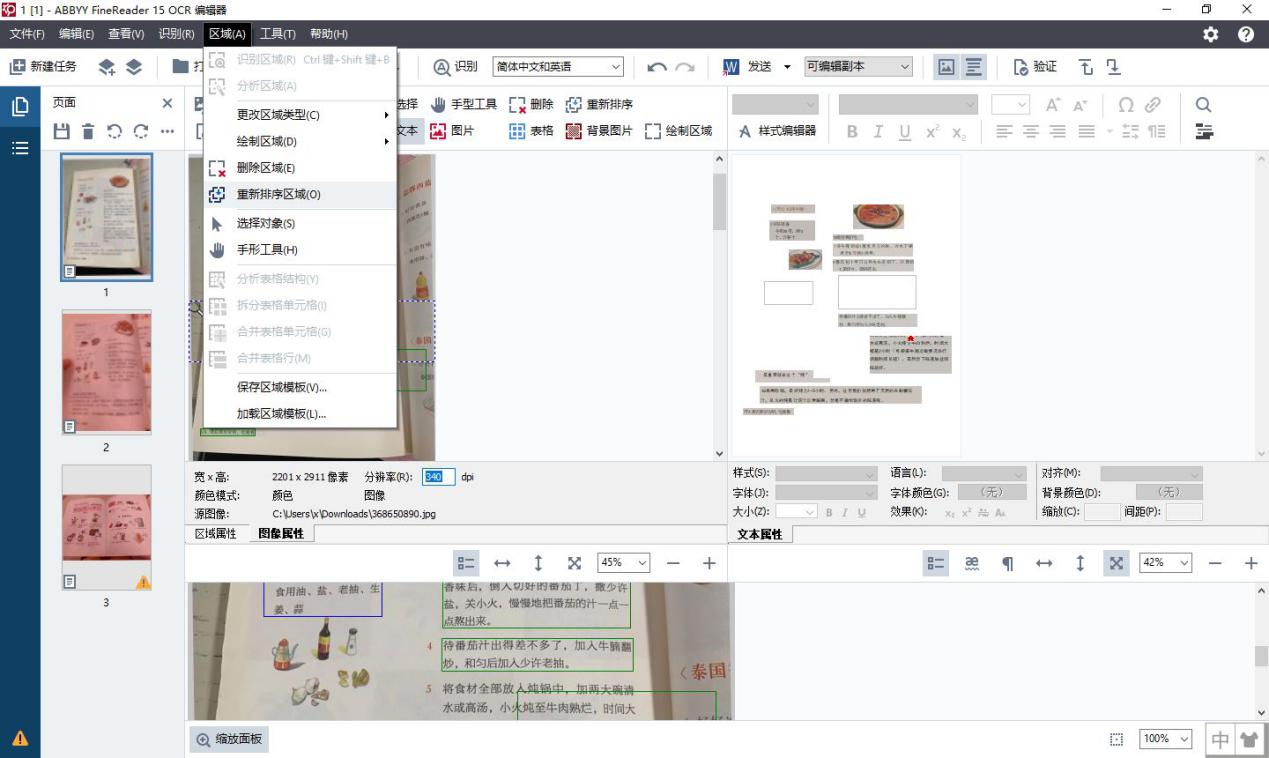
Task: Open the 语言(L) dropdown in text properties
Action: click(x=984, y=473)
